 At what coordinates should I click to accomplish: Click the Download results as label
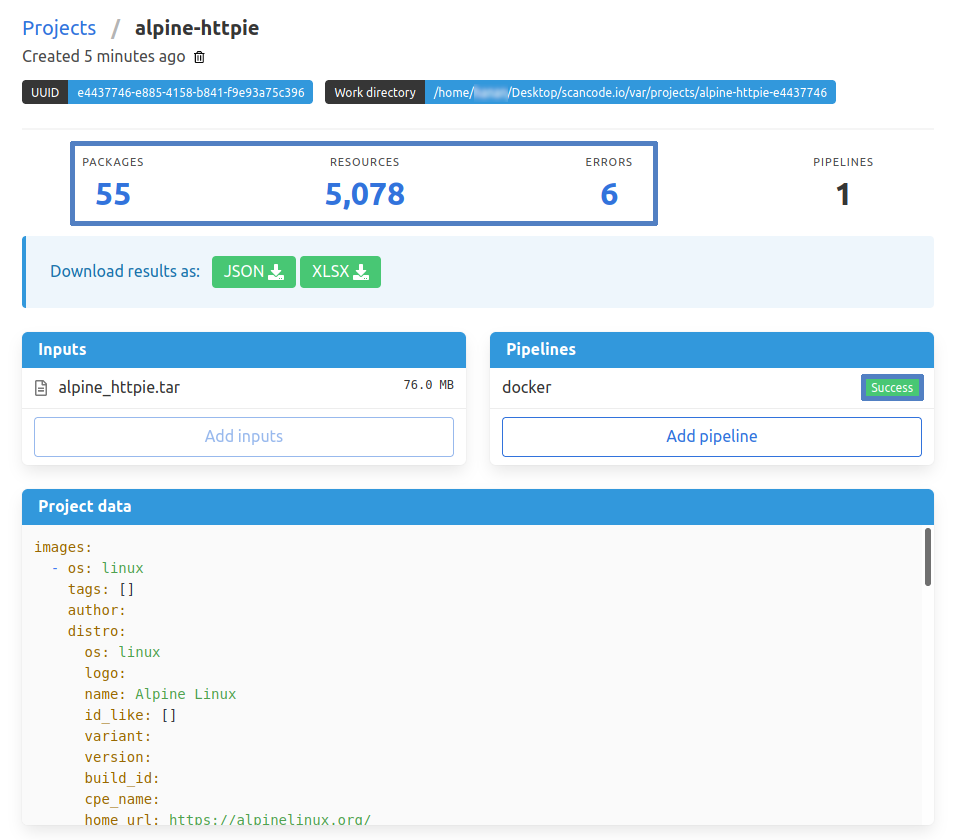click(125, 272)
